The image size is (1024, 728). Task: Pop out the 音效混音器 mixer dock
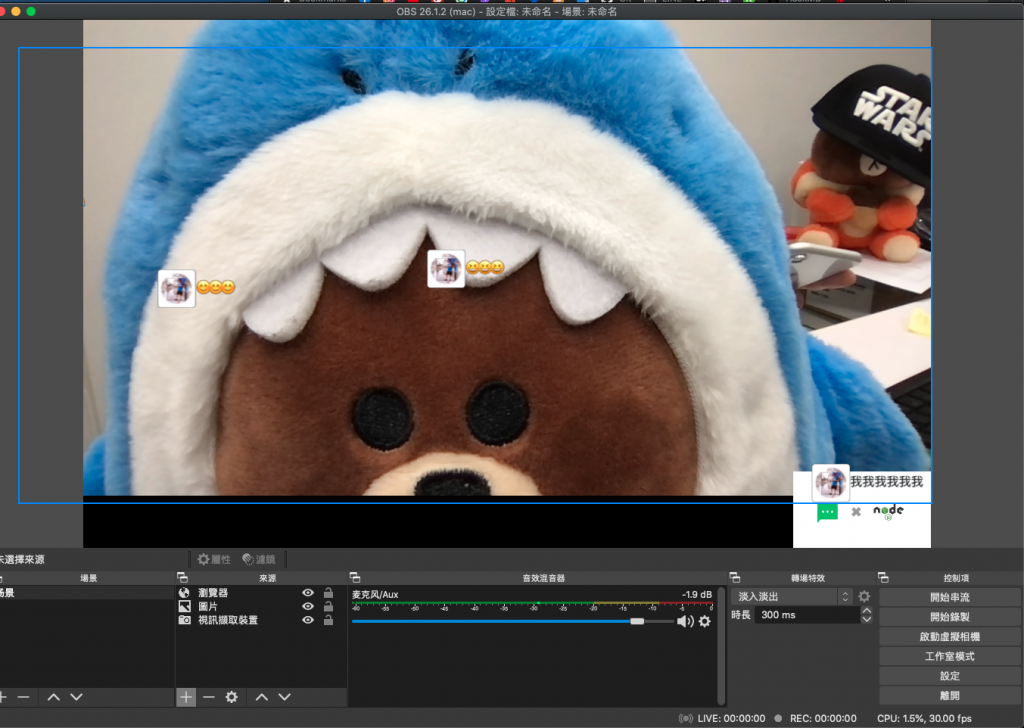(x=355, y=578)
